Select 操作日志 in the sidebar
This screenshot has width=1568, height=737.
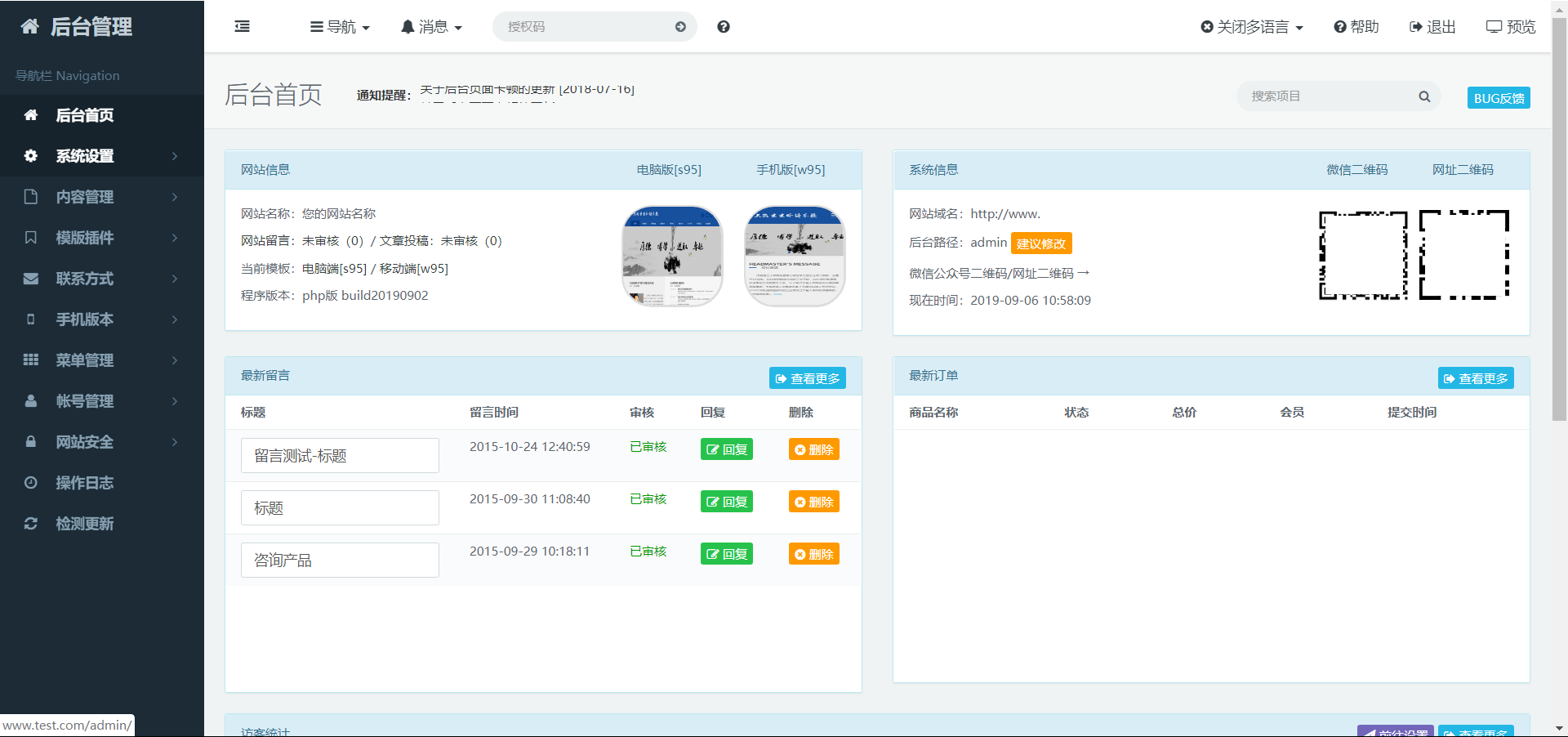pos(85,483)
